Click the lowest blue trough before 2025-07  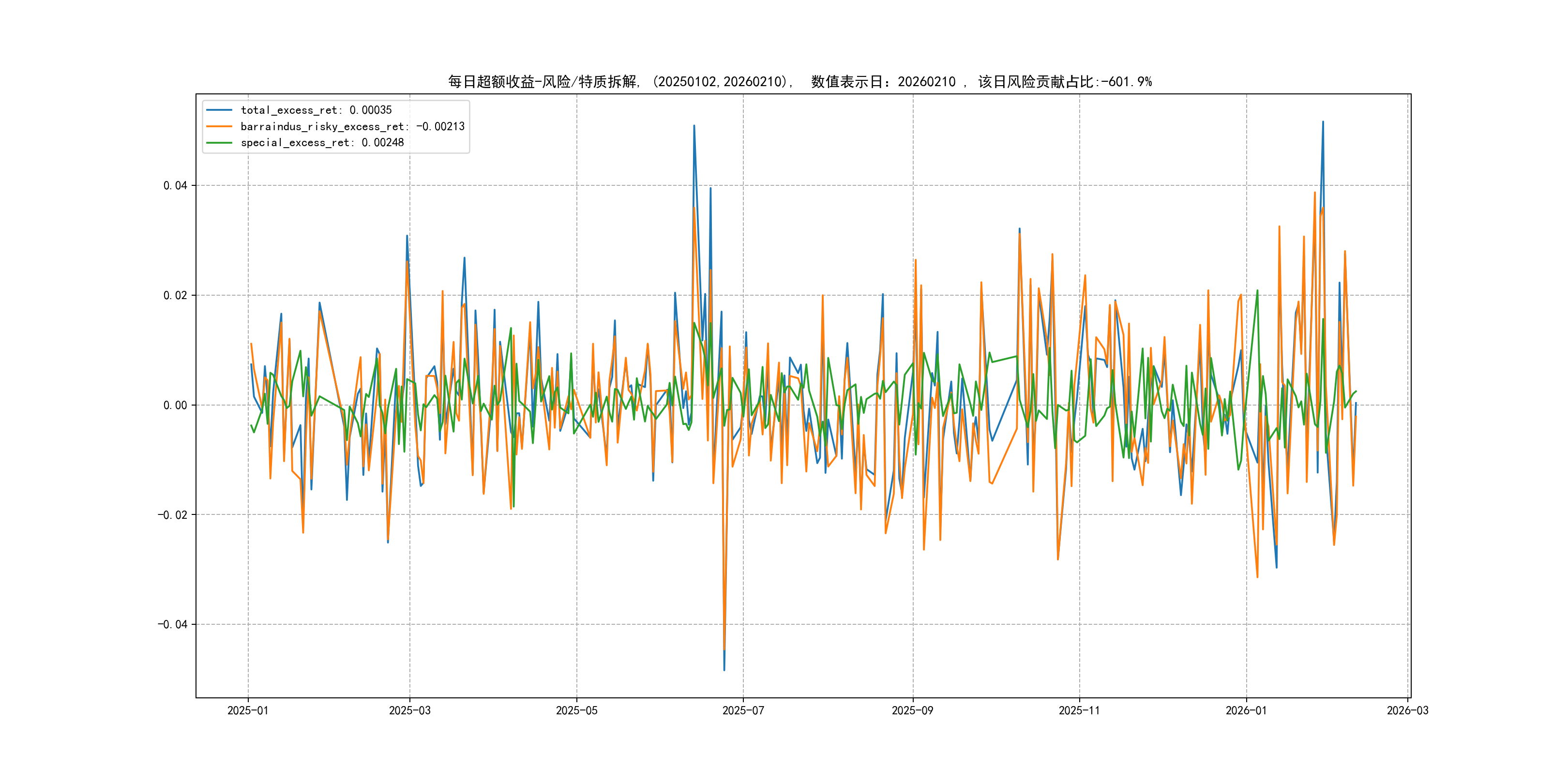724,669
